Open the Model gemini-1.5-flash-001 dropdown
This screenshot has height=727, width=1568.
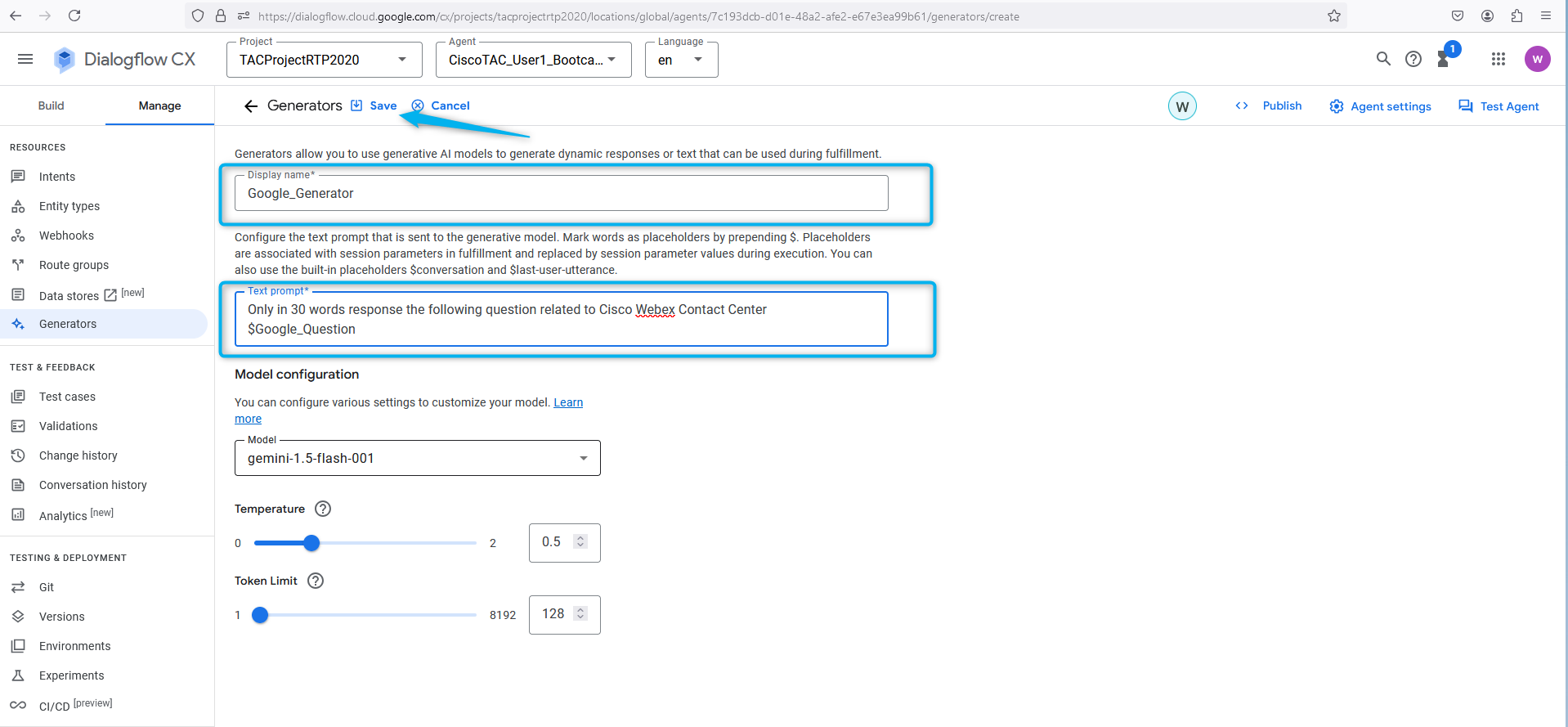click(417, 458)
